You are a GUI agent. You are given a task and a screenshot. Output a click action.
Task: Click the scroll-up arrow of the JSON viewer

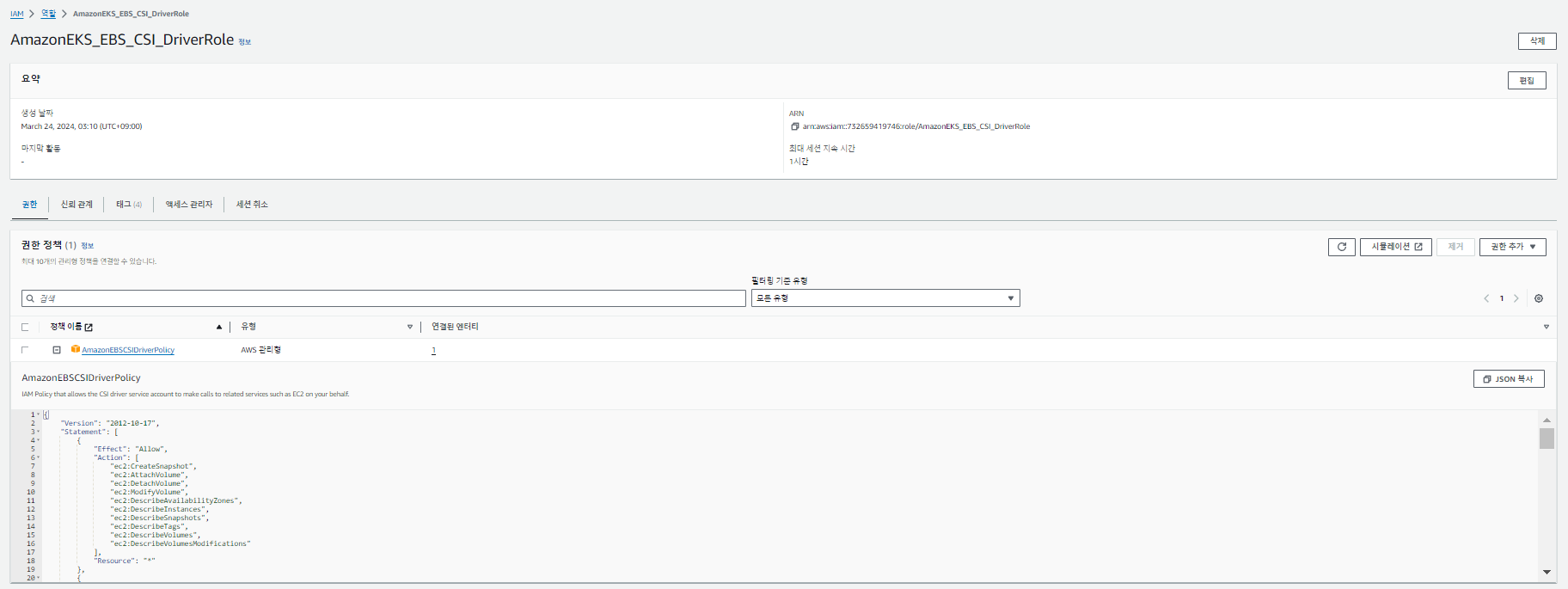pos(1547,420)
